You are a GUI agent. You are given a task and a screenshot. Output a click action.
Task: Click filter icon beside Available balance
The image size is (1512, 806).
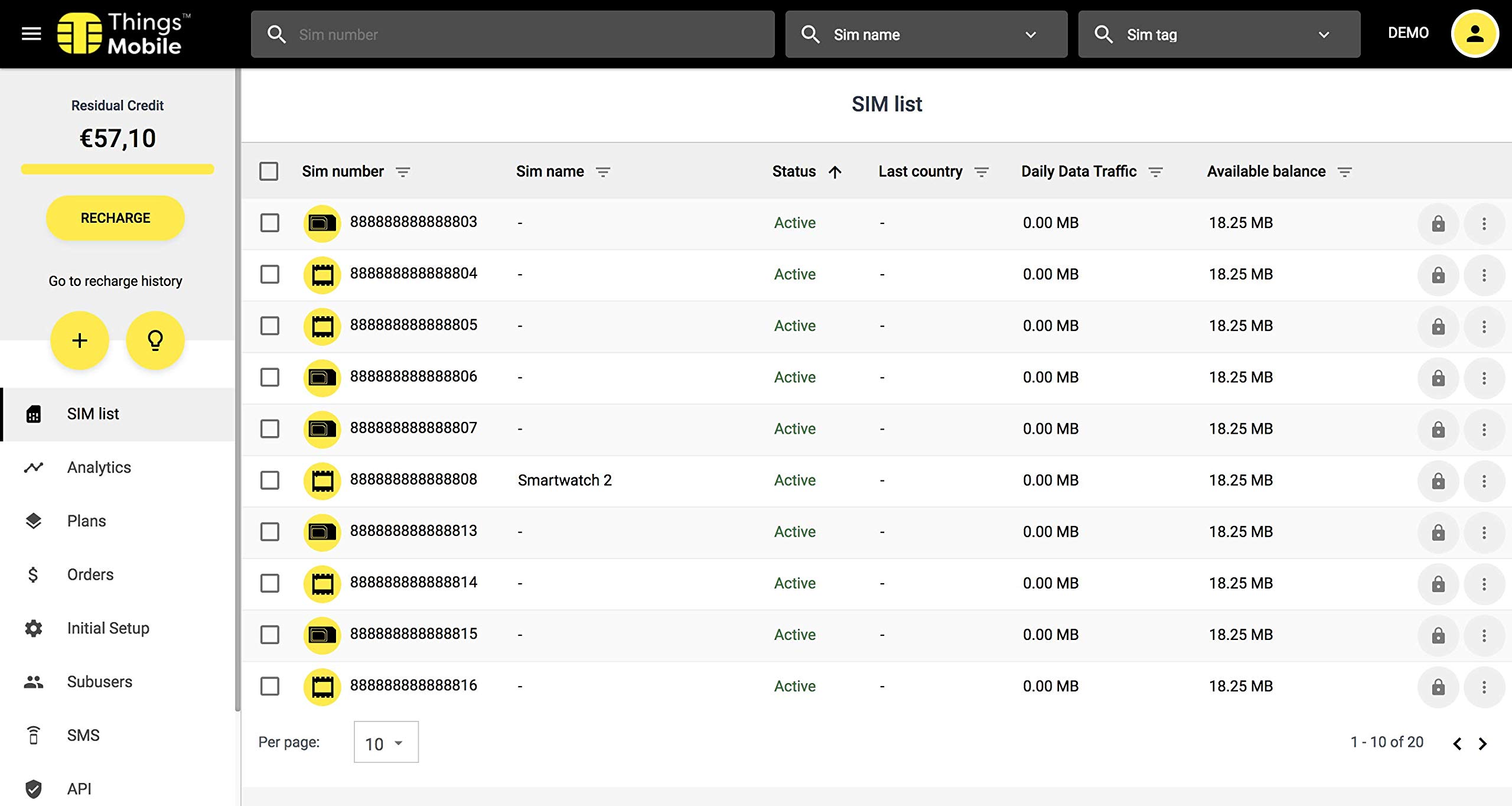pos(1345,172)
